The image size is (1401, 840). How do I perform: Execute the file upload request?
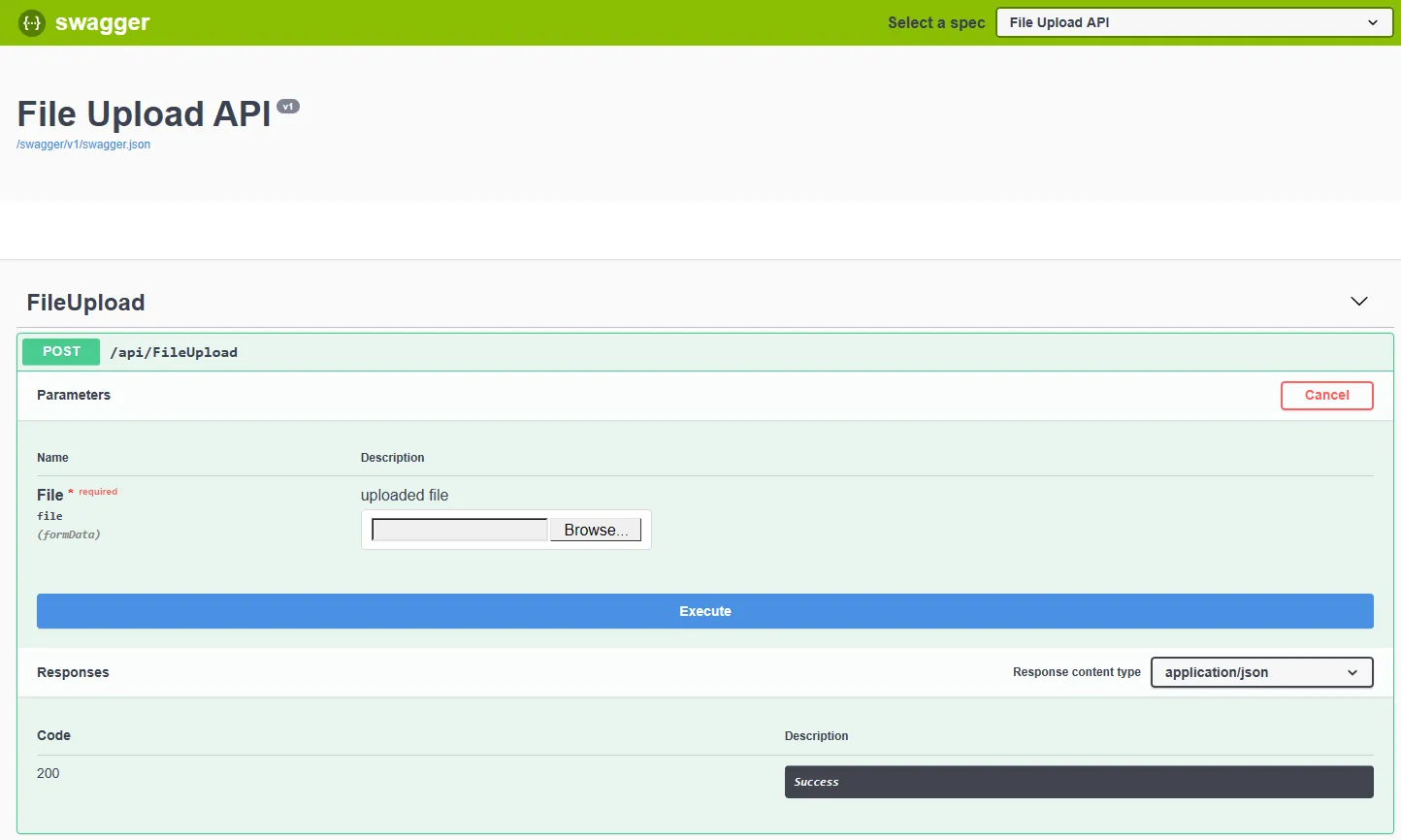tap(705, 611)
